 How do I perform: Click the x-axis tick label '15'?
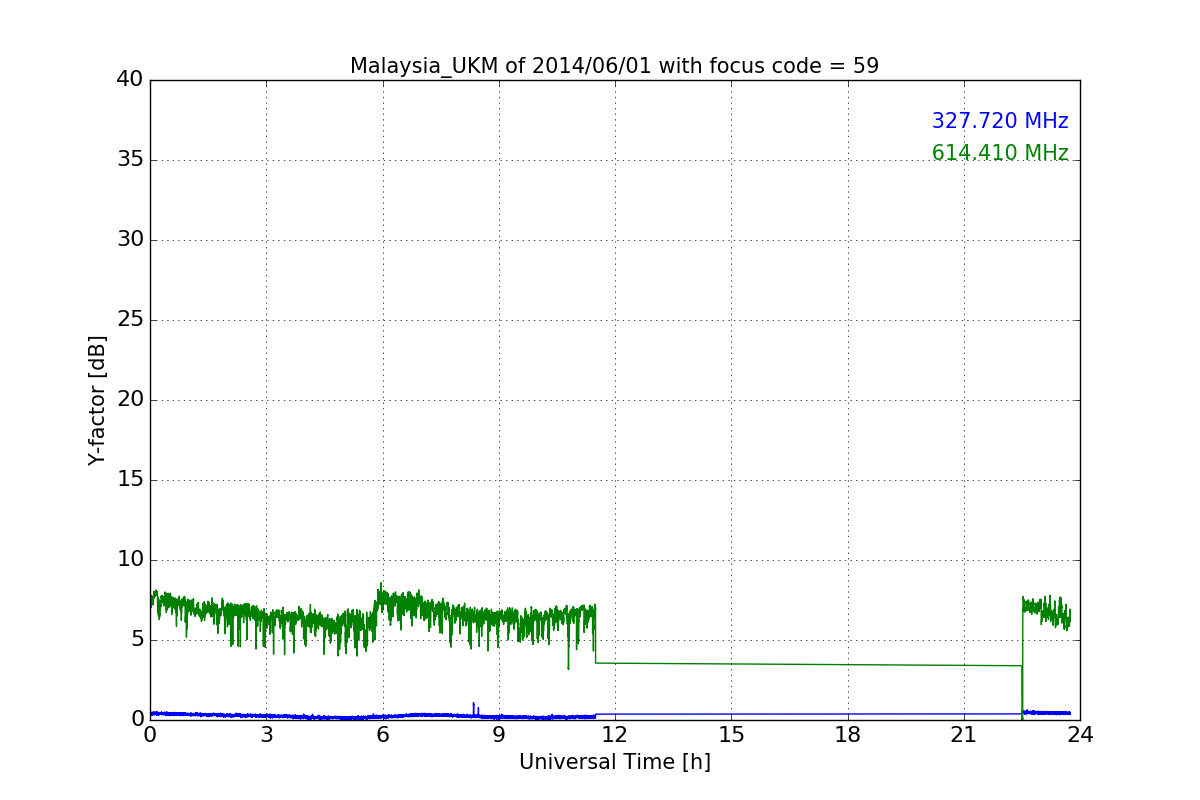coord(731,735)
